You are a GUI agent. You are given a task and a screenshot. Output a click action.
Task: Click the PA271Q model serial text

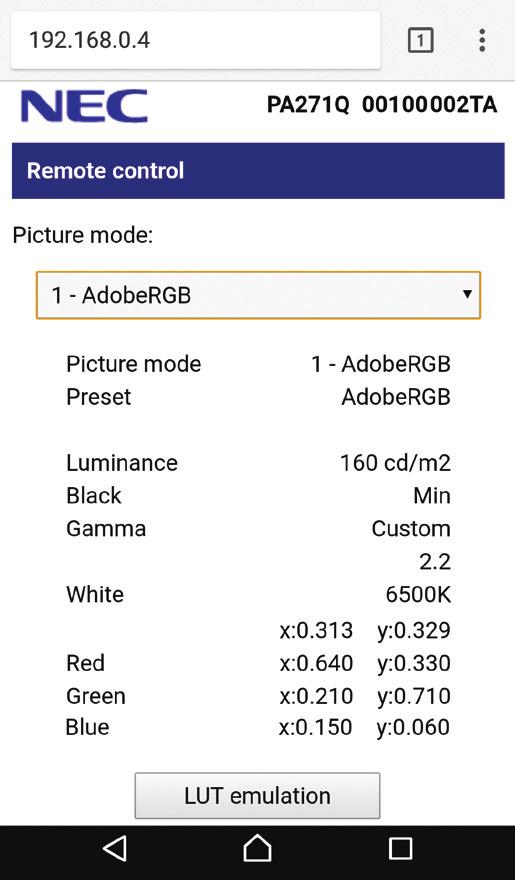381,105
